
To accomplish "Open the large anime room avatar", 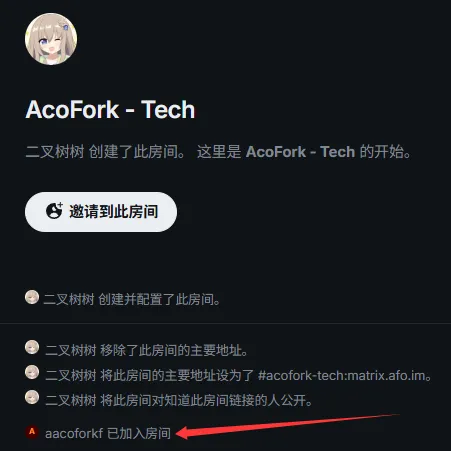I will [51, 39].
